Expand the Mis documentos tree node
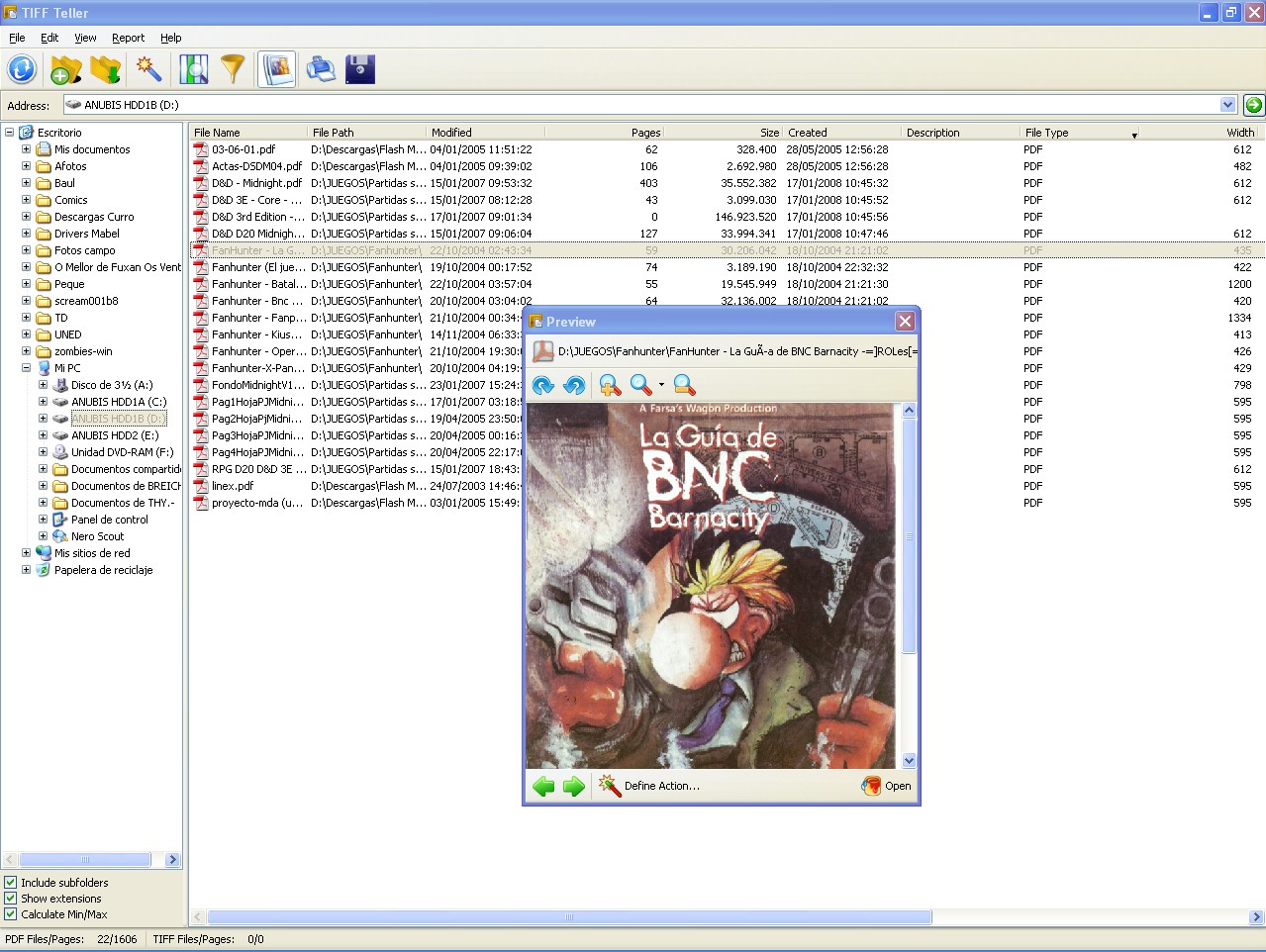Image resolution: width=1266 pixels, height=952 pixels. 27,149
